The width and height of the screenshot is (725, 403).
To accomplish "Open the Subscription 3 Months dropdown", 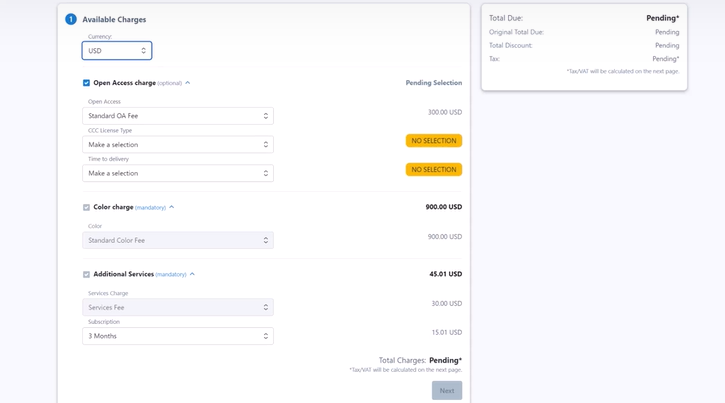I will coord(178,336).
